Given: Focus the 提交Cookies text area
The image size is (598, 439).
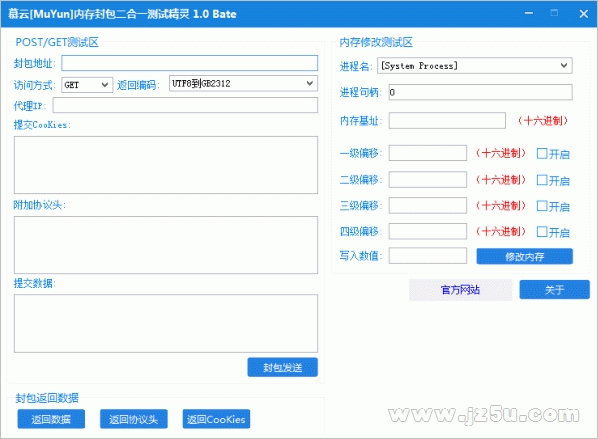Looking at the screenshot, I should coord(166,165).
